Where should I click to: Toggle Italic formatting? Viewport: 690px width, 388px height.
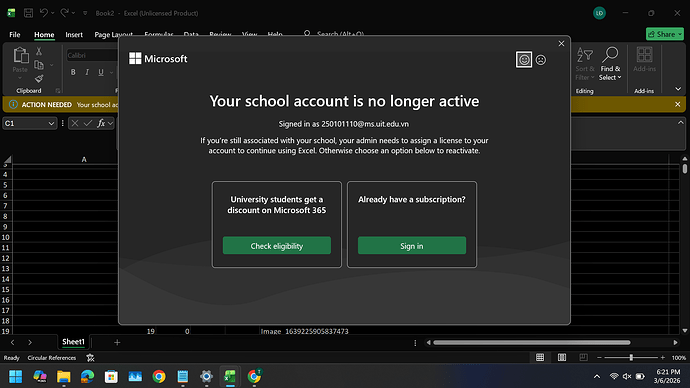click(87, 72)
